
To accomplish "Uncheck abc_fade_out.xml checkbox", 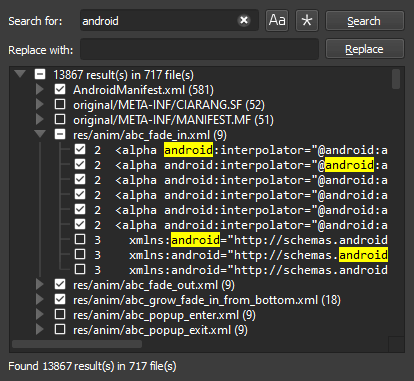I will (x=60, y=284).
